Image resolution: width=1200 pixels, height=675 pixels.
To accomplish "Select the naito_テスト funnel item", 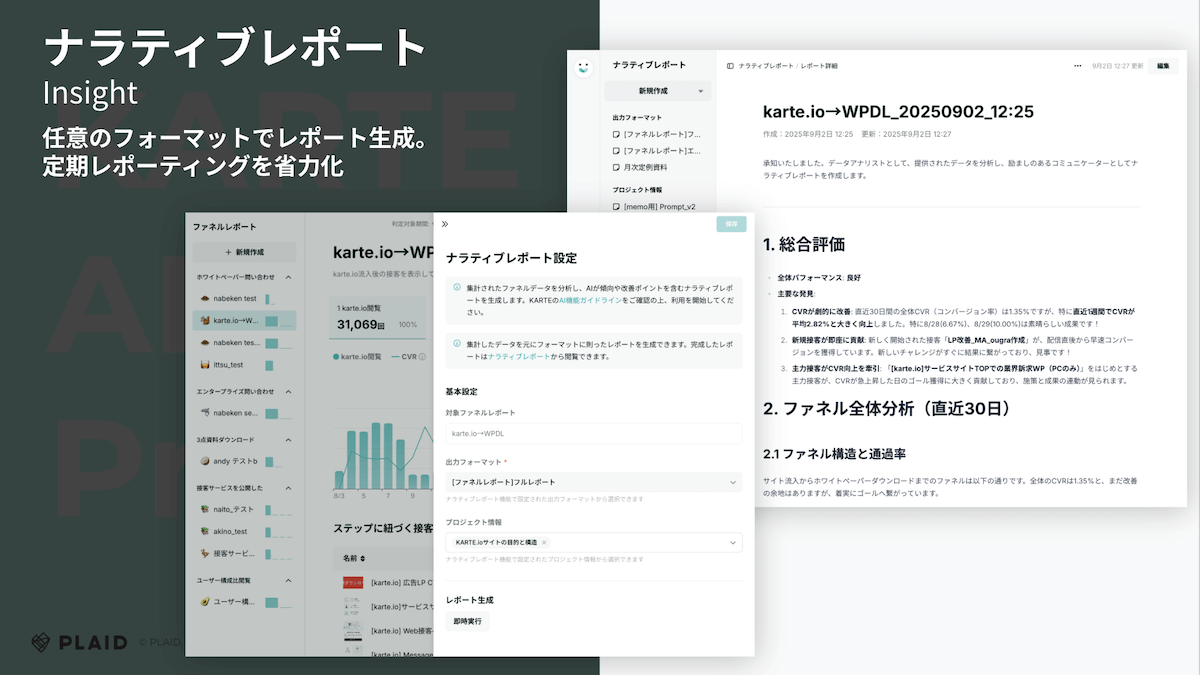I will 244,510.
